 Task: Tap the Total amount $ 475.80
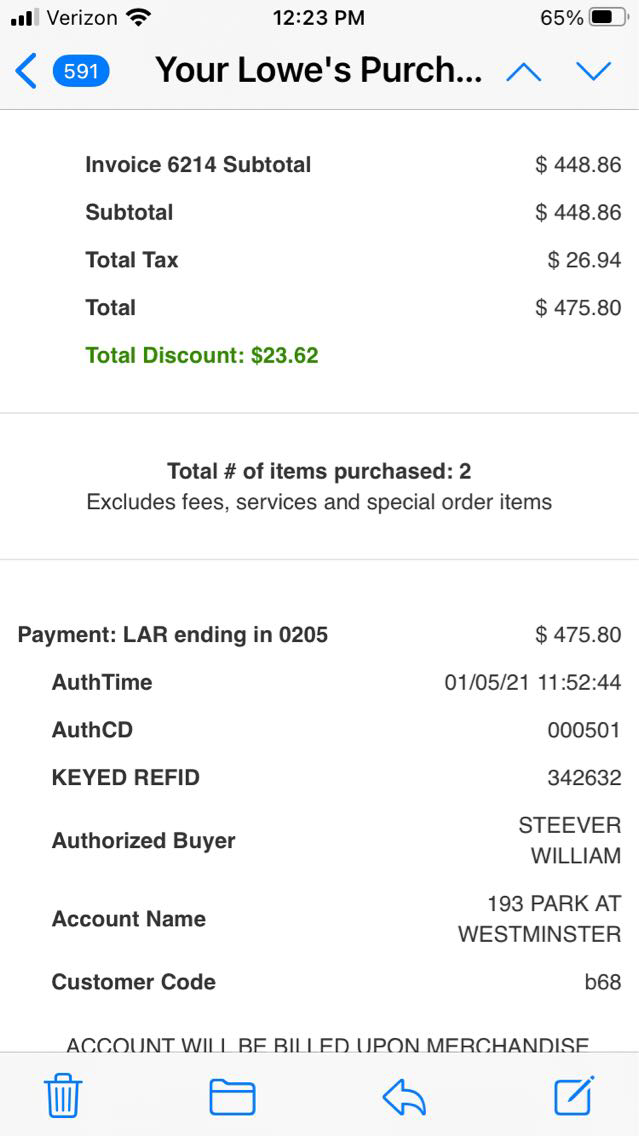(x=578, y=308)
